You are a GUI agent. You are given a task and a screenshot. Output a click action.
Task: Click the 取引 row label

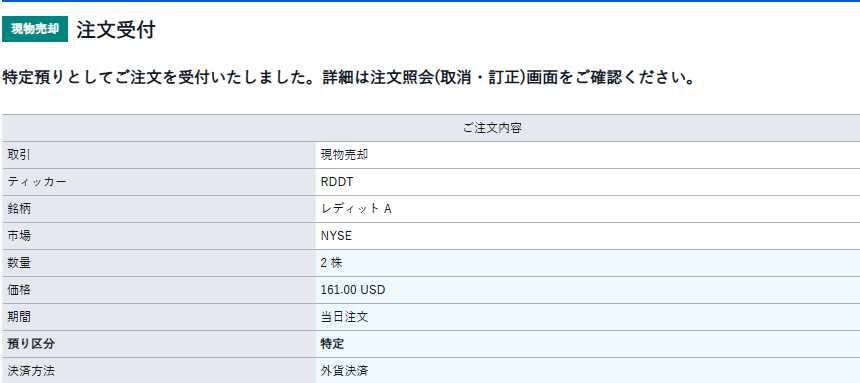pyautogui.click(x=19, y=155)
